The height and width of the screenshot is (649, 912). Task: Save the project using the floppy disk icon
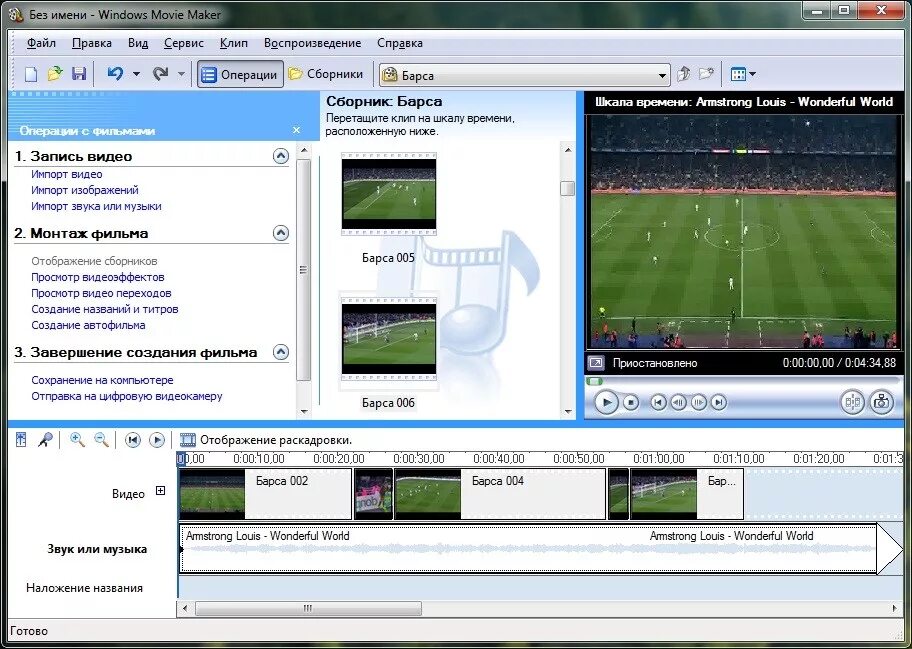coord(79,74)
